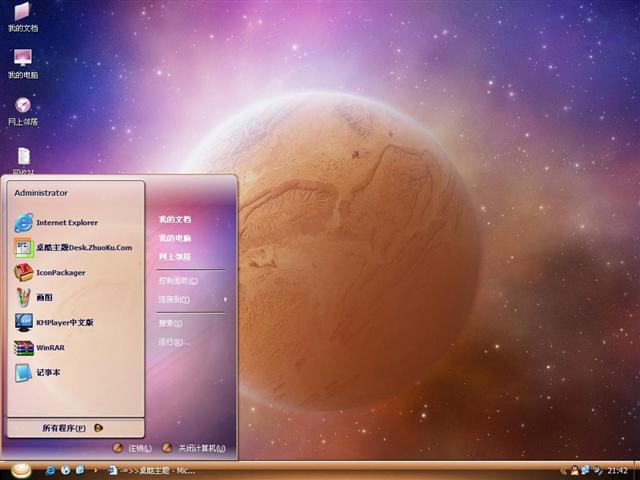Click the 关闭计算机(U) shutdown button
The width and height of the screenshot is (640, 480).
tap(194, 449)
